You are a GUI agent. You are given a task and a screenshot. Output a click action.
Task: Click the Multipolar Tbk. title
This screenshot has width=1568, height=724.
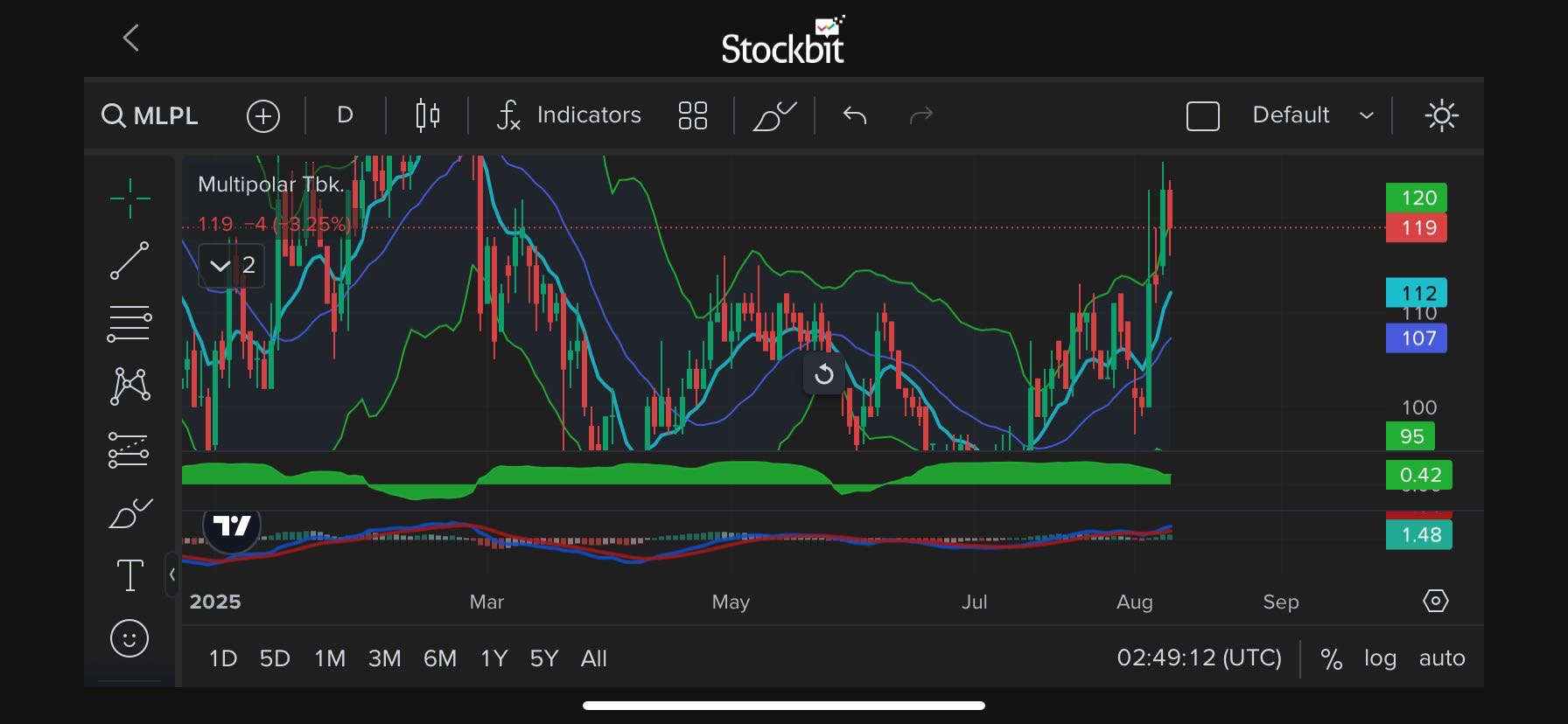pos(271,184)
